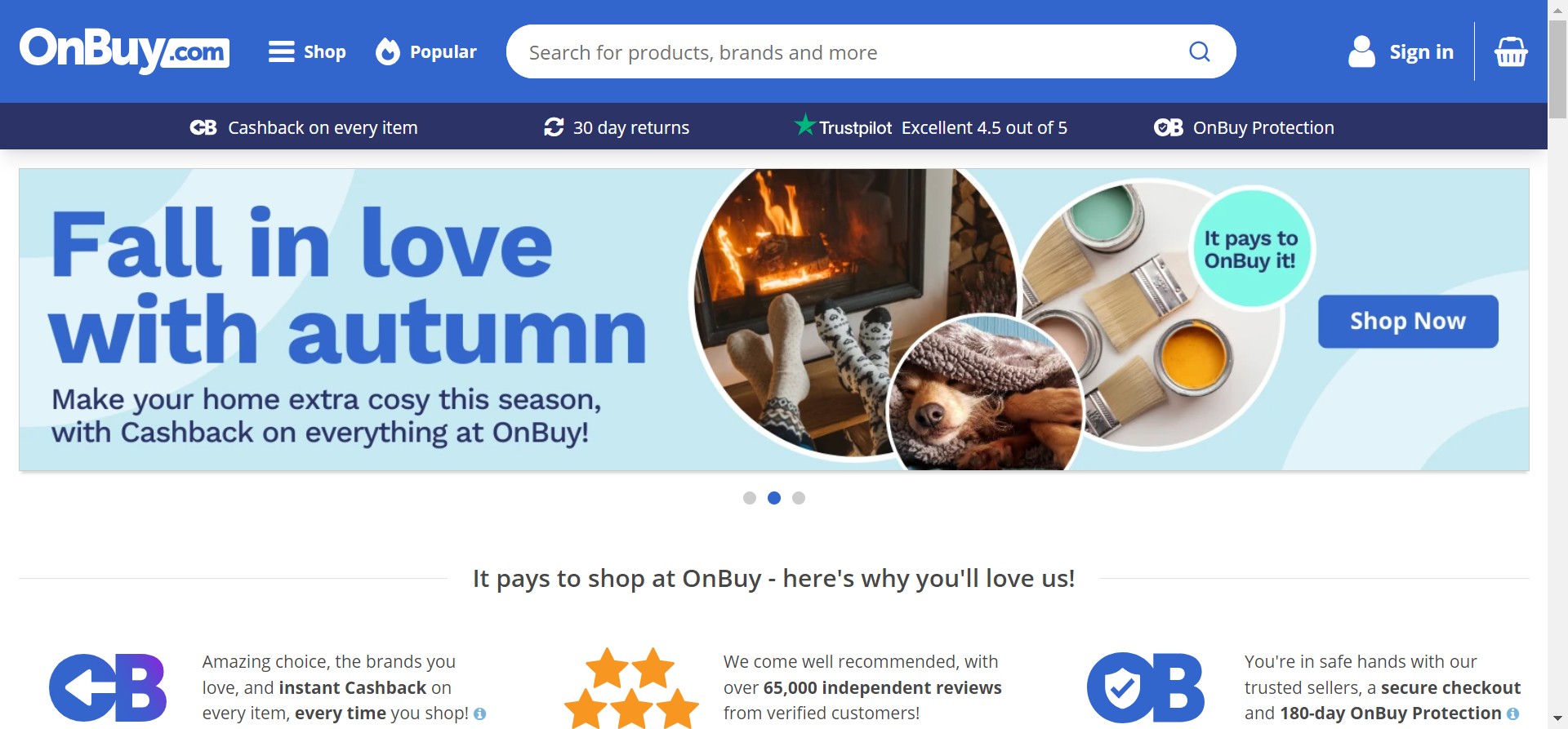Select the first carousel dot
Image resolution: width=1568 pixels, height=729 pixels.
pos(750,498)
